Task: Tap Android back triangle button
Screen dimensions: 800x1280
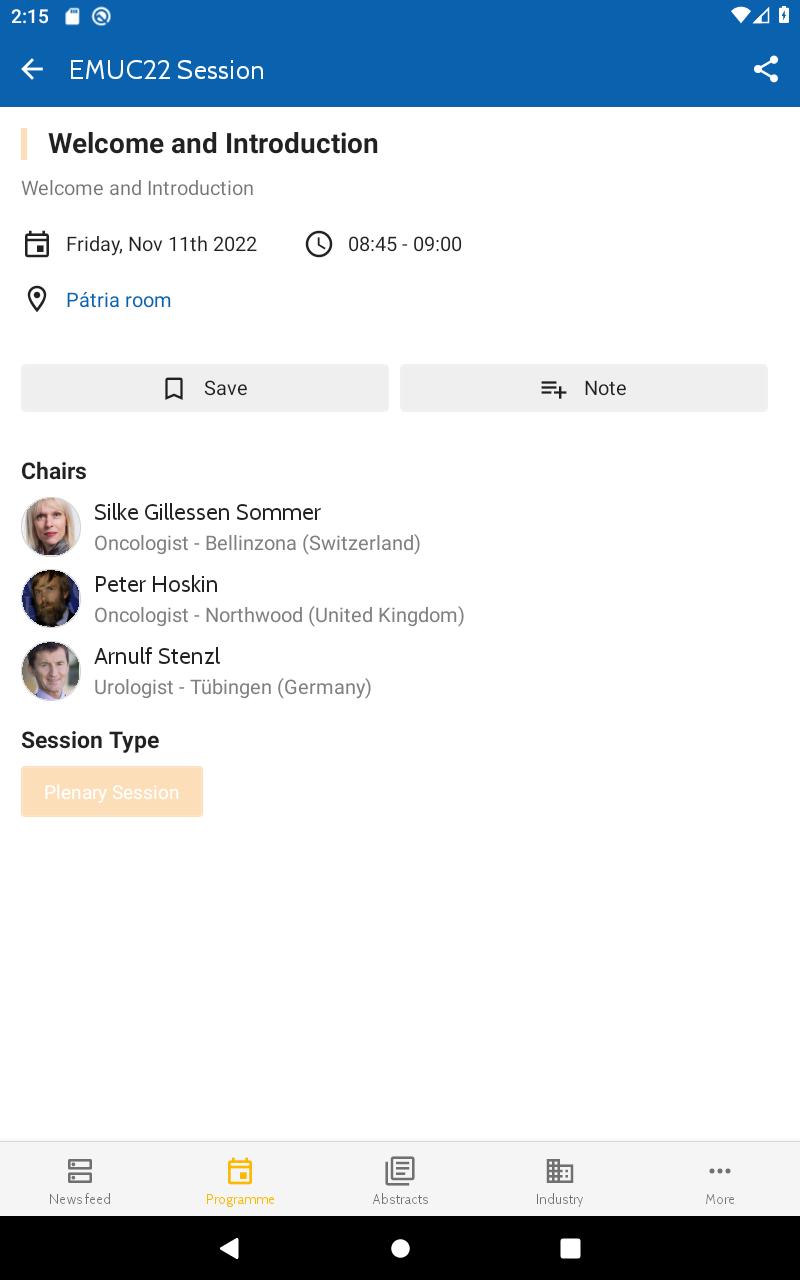Action: click(230, 1248)
